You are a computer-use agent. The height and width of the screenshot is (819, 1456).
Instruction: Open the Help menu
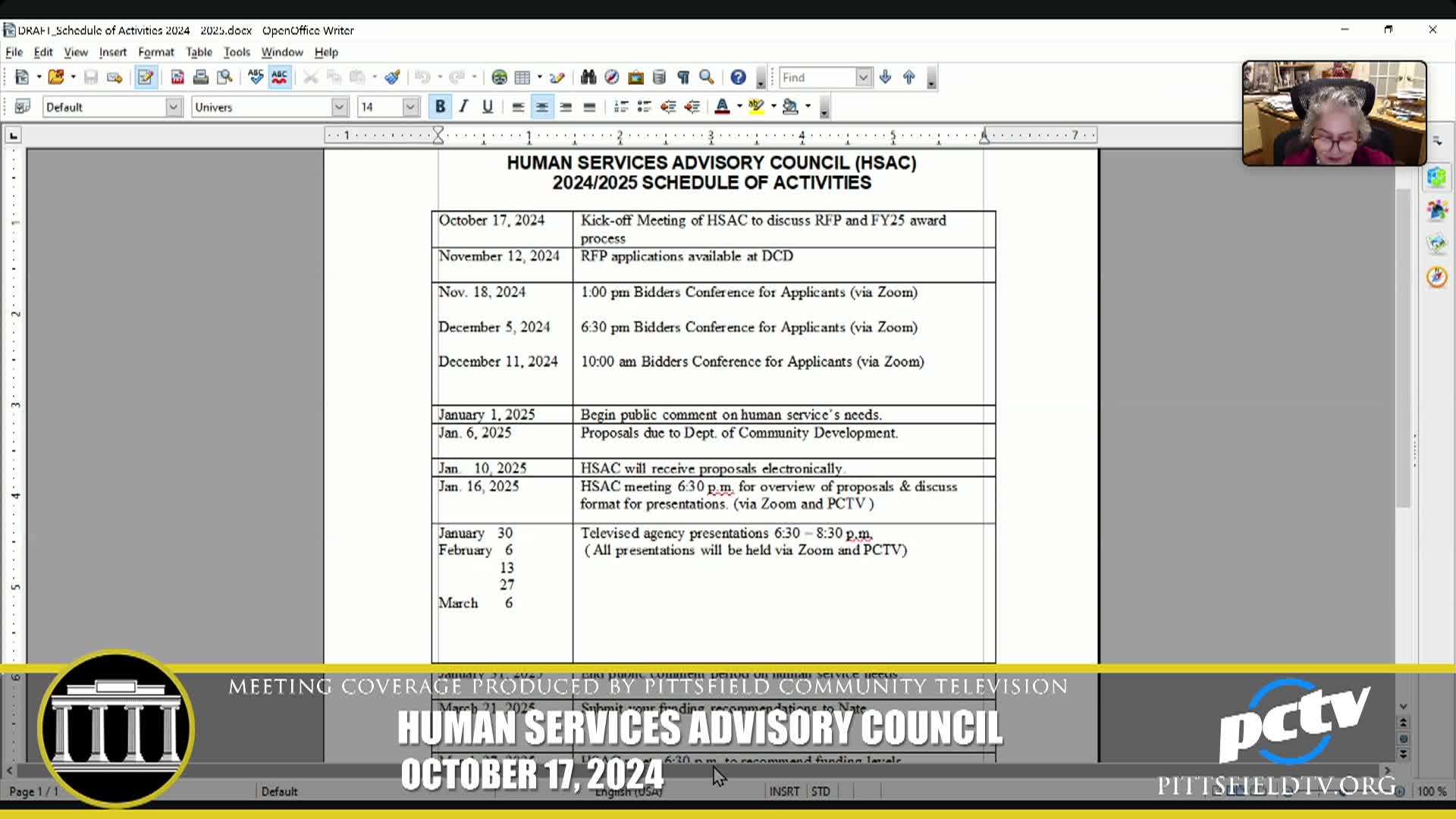326,52
